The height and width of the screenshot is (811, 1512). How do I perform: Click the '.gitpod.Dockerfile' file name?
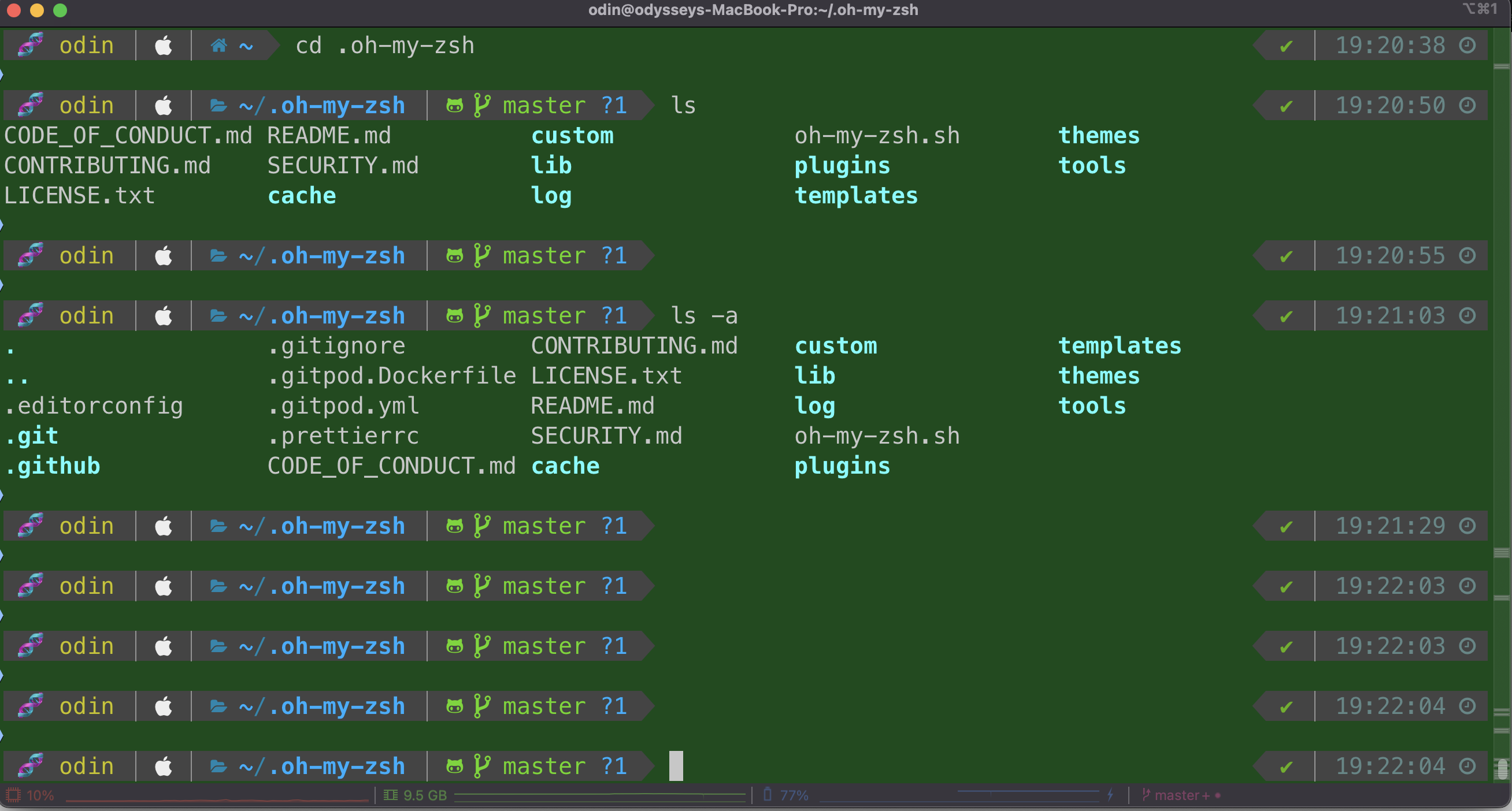391,376
